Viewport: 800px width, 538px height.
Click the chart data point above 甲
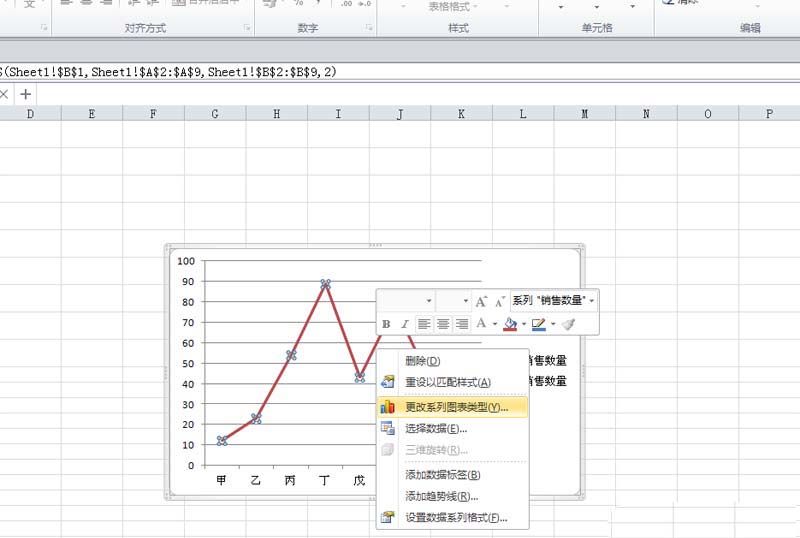point(222,441)
